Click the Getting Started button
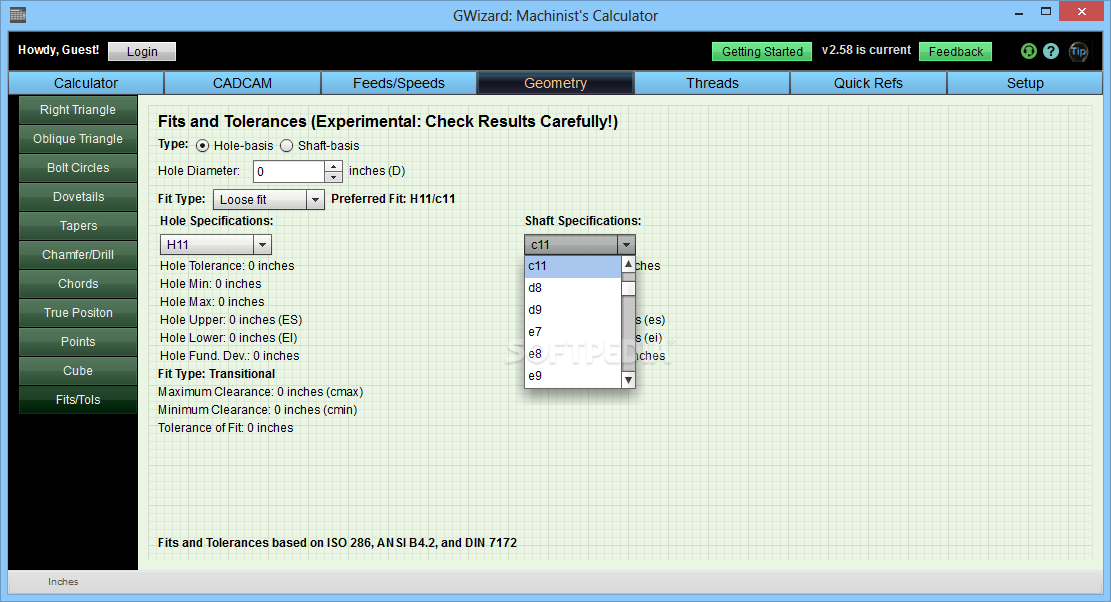The image size is (1111, 602). pyautogui.click(x=762, y=52)
